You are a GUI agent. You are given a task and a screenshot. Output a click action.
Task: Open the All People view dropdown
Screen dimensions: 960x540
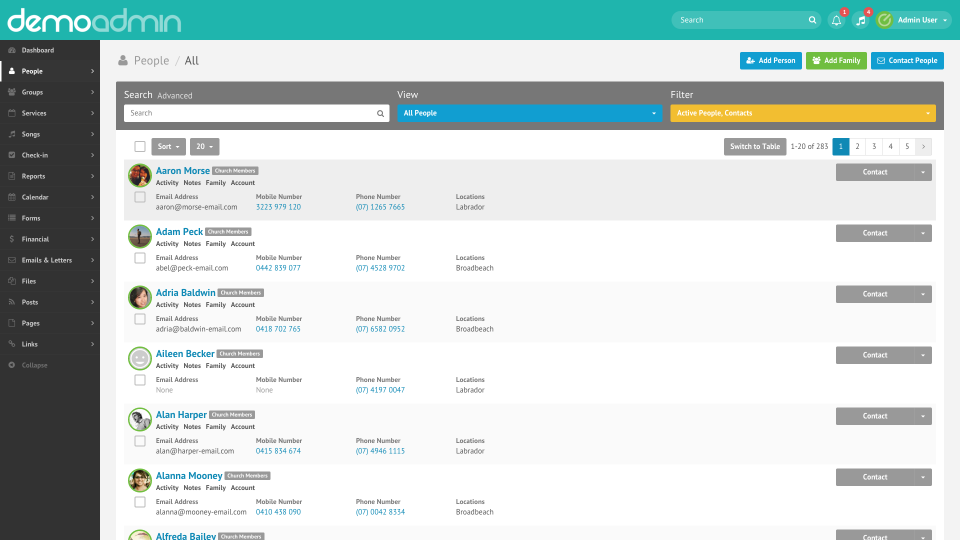(x=529, y=114)
